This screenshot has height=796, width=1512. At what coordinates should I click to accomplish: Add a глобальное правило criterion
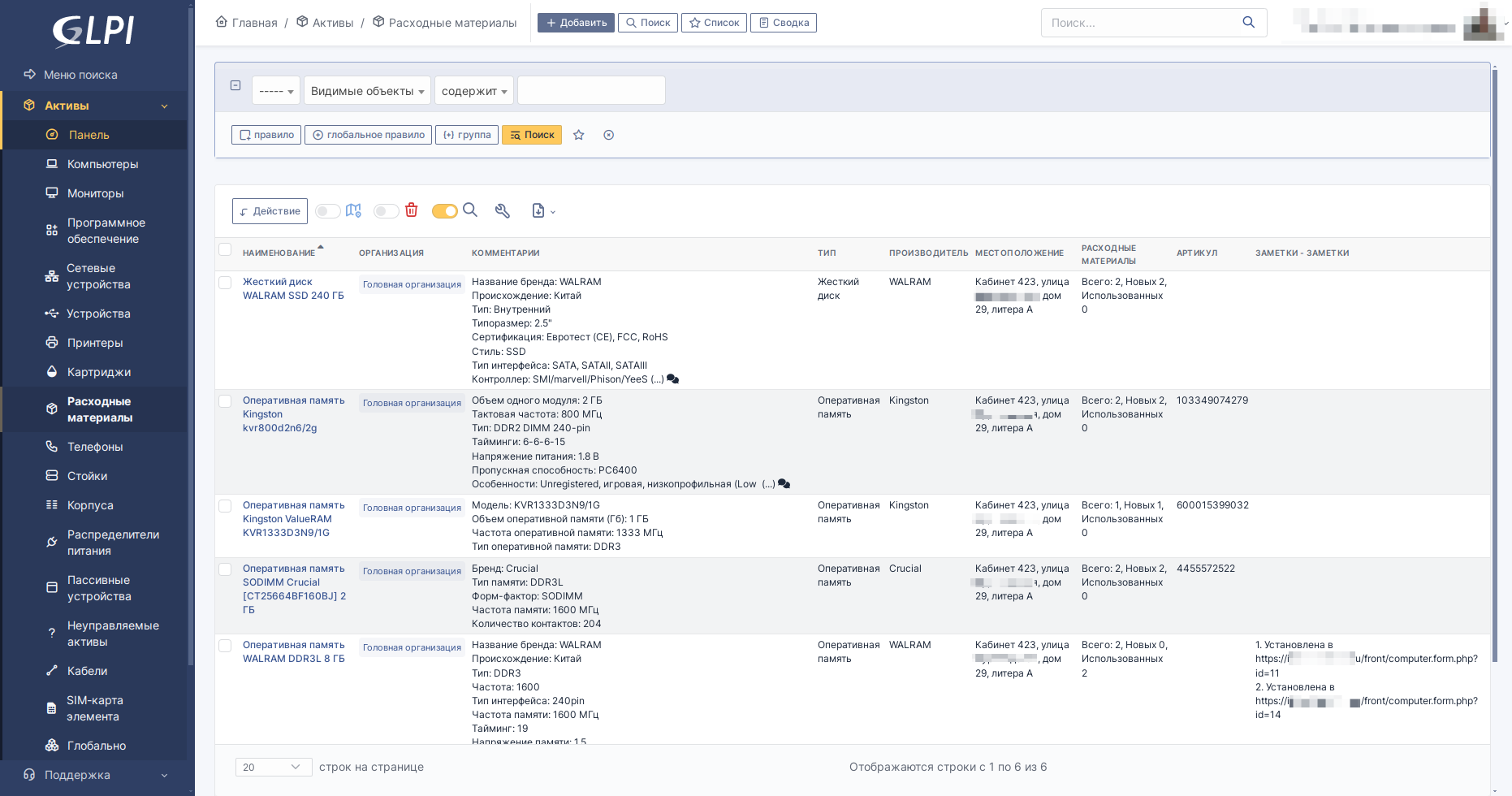click(x=368, y=135)
